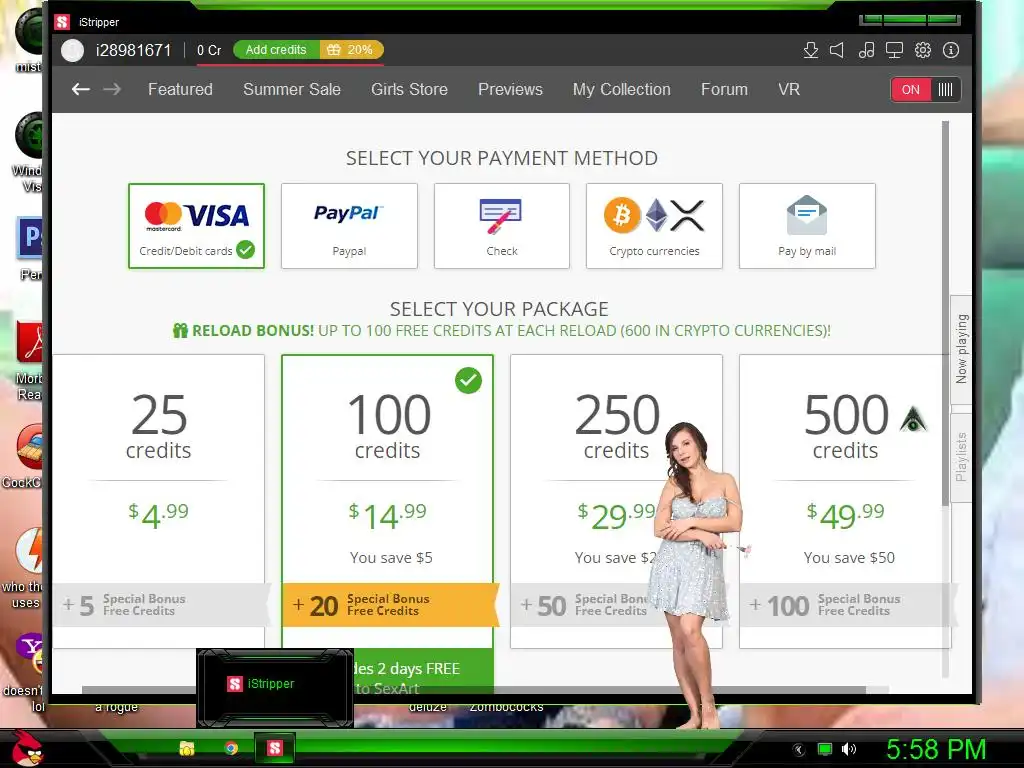Open the Girls Store tab

409,89
